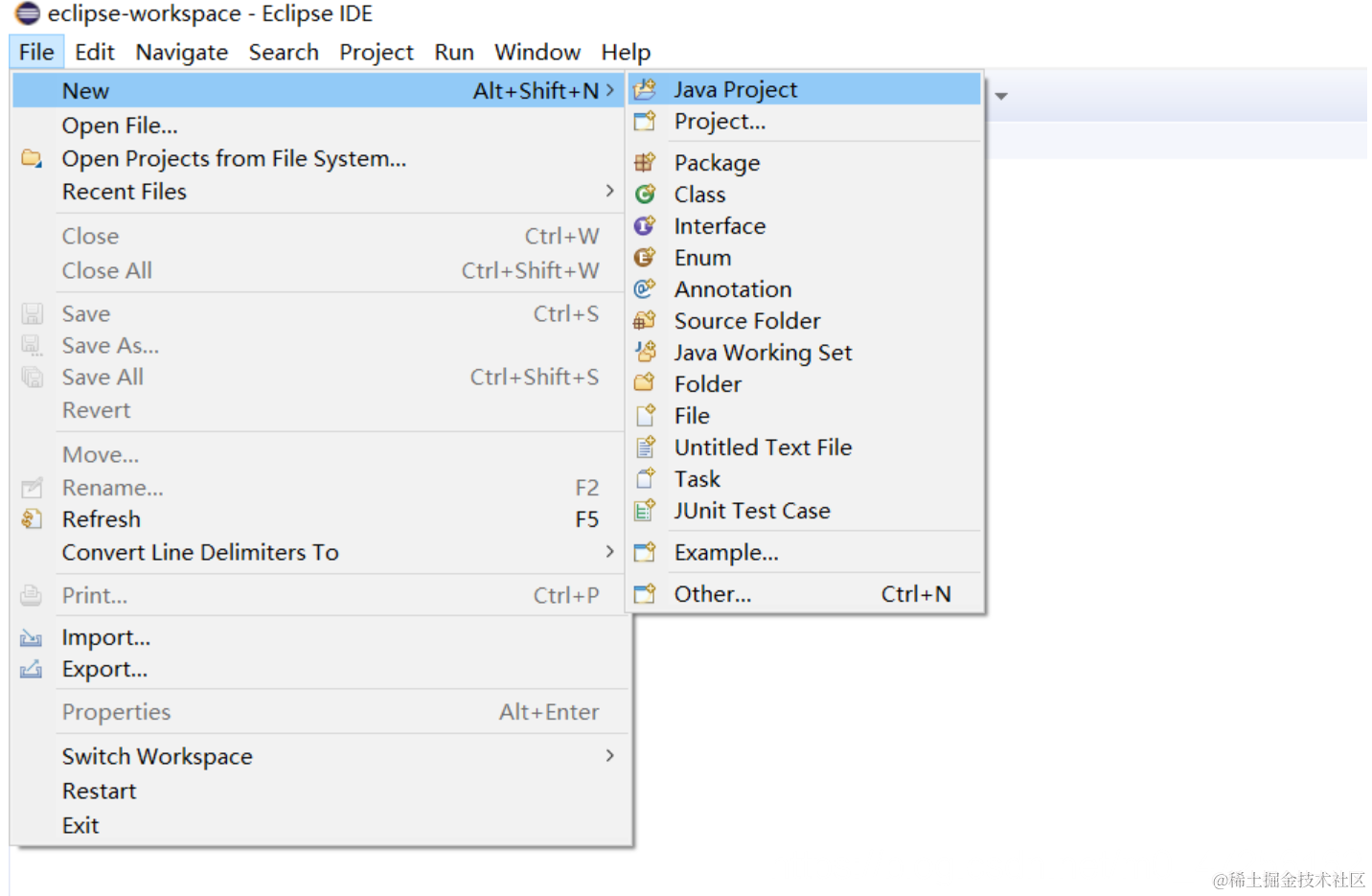Click the icon beside Other...
The image size is (1372, 896).
click(x=645, y=593)
